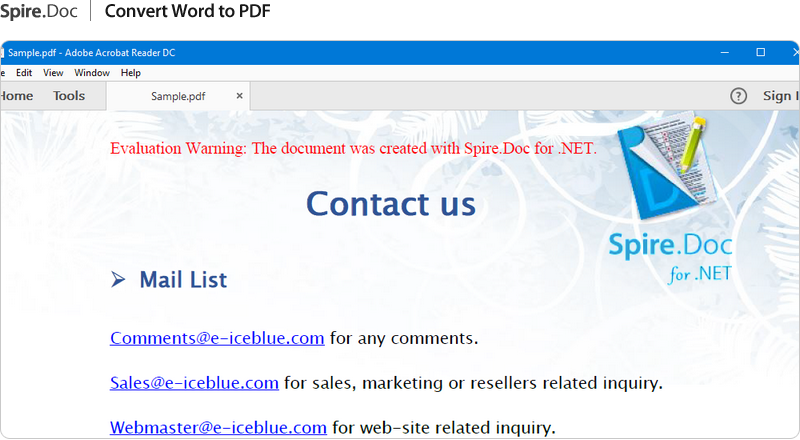The image size is (800, 440).
Task: Click the Contact us heading text
Action: tap(390, 203)
